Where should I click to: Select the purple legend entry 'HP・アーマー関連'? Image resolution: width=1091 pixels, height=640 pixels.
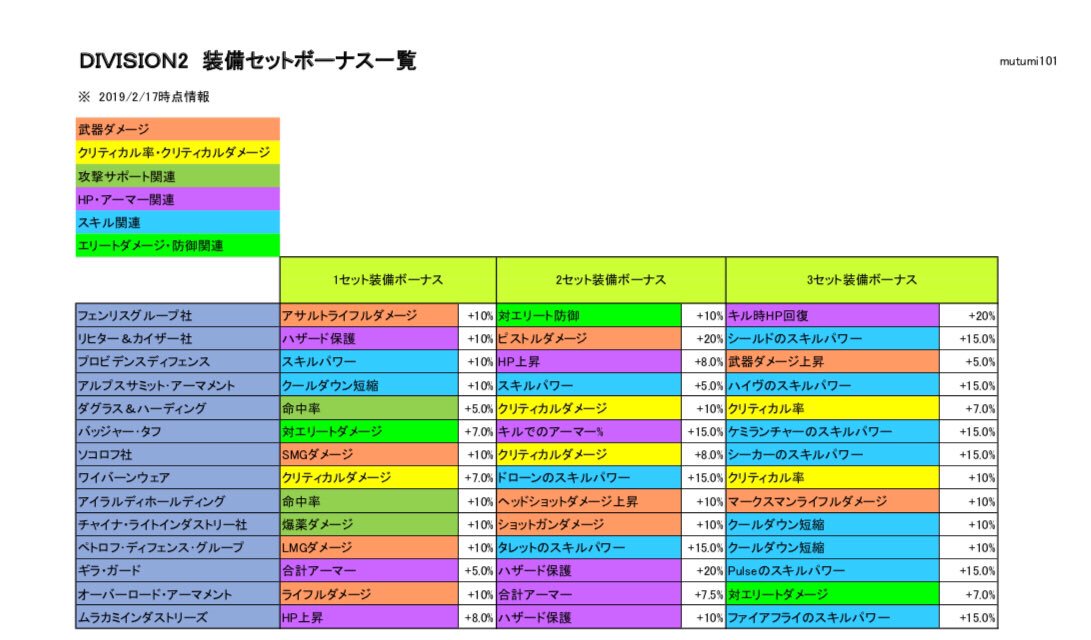pos(178,200)
